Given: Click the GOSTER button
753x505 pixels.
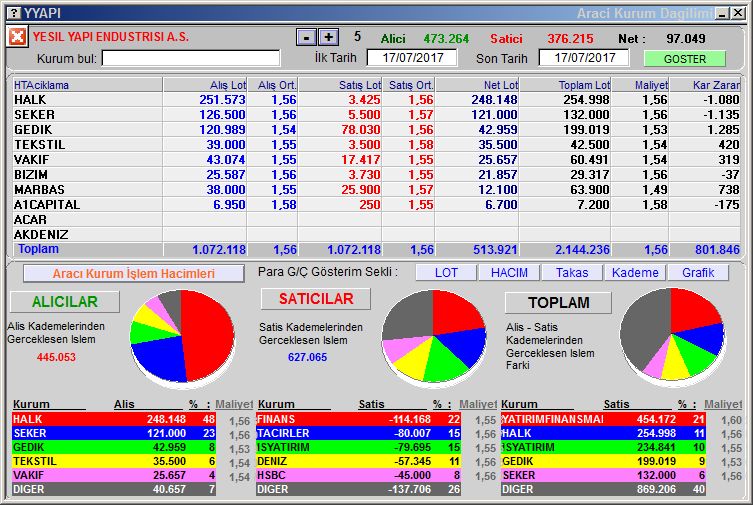Looking at the screenshot, I should 684,59.
